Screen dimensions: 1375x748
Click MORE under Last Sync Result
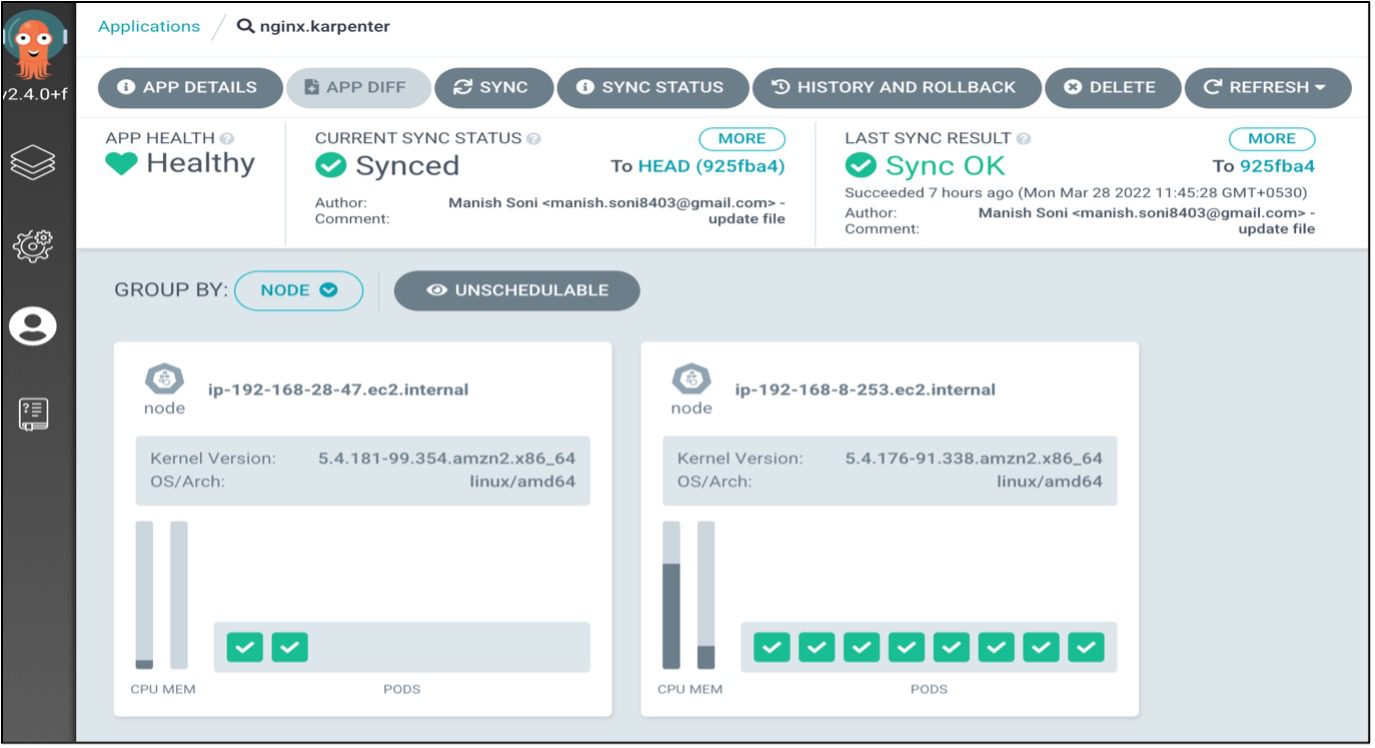(x=1272, y=139)
